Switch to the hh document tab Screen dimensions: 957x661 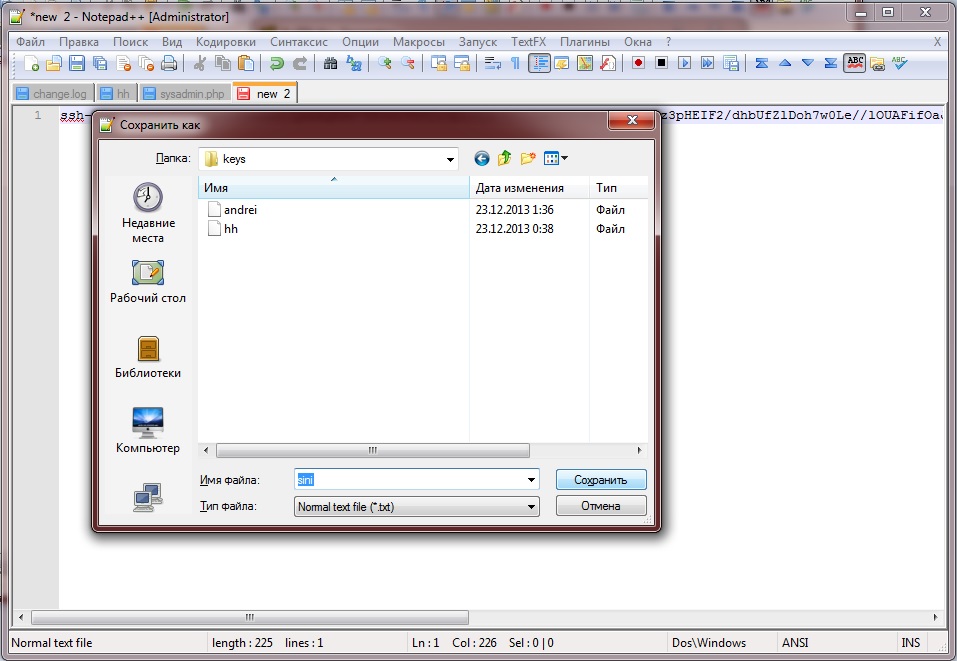[x=116, y=94]
